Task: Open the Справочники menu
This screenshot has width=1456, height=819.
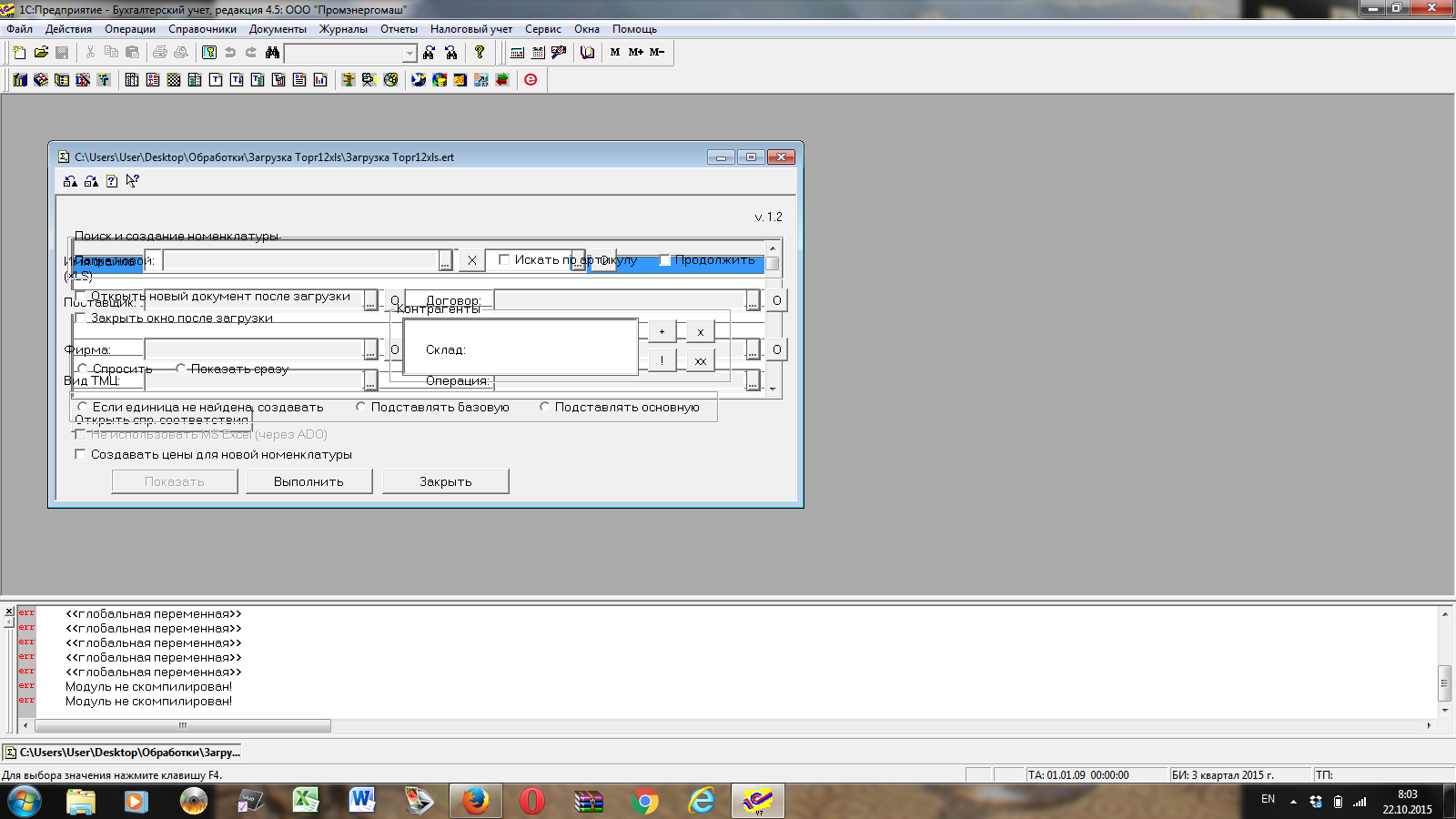Action: point(202,29)
